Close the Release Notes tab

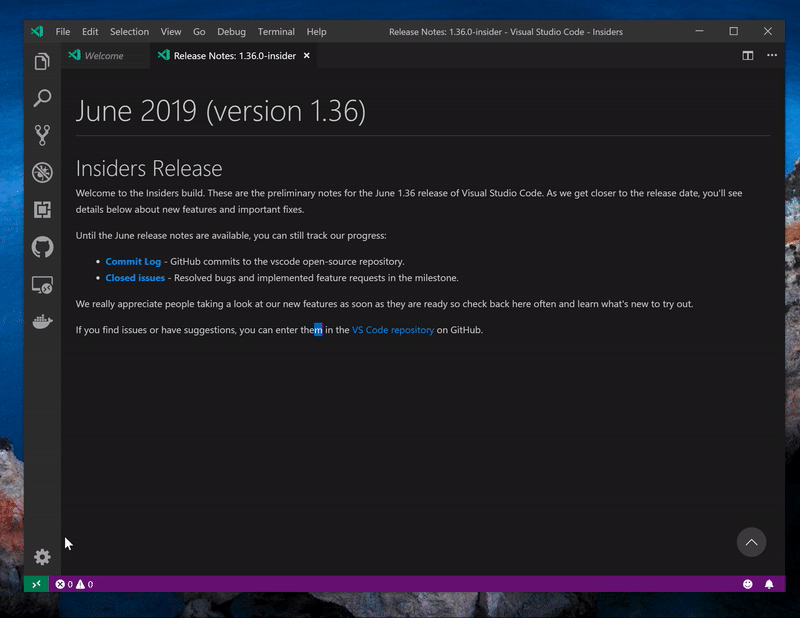(x=307, y=56)
